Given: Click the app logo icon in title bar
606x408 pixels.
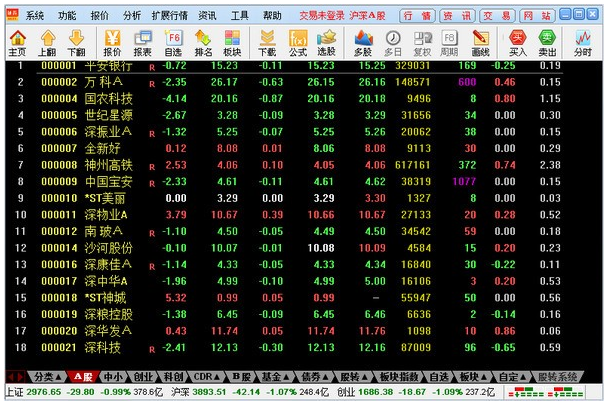Looking at the screenshot, I should pyautogui.click(x=12, y=15).
